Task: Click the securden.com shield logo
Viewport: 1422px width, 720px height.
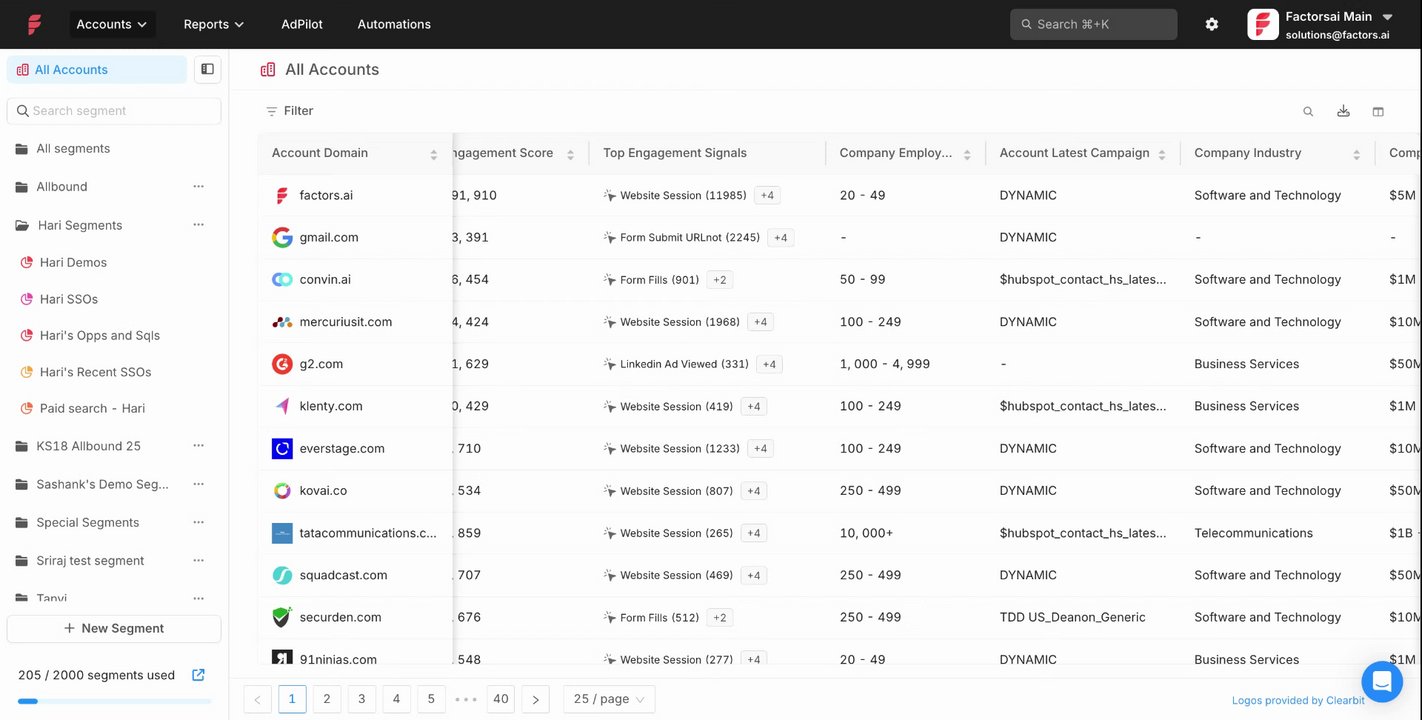Action: click(282, 617)
